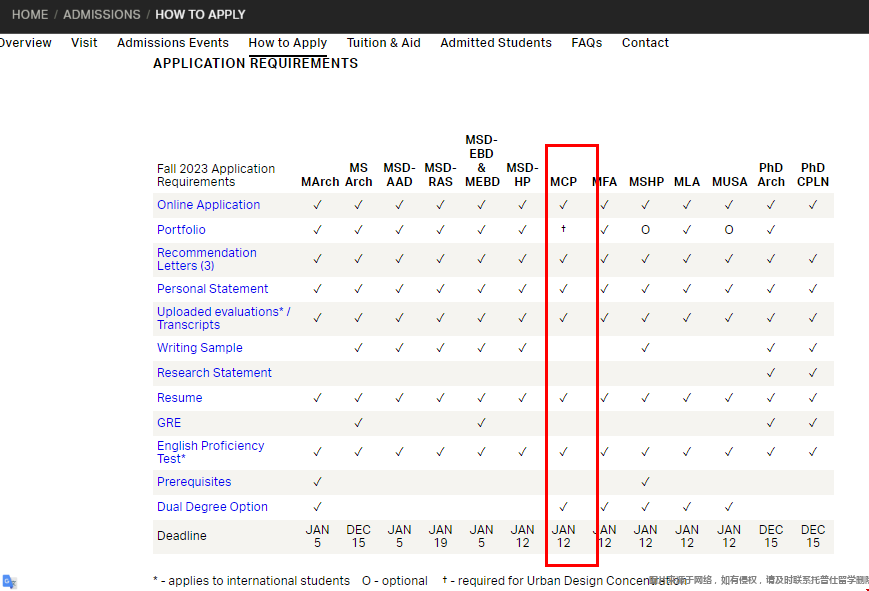Open the GRE requirement link

[169, 422]
